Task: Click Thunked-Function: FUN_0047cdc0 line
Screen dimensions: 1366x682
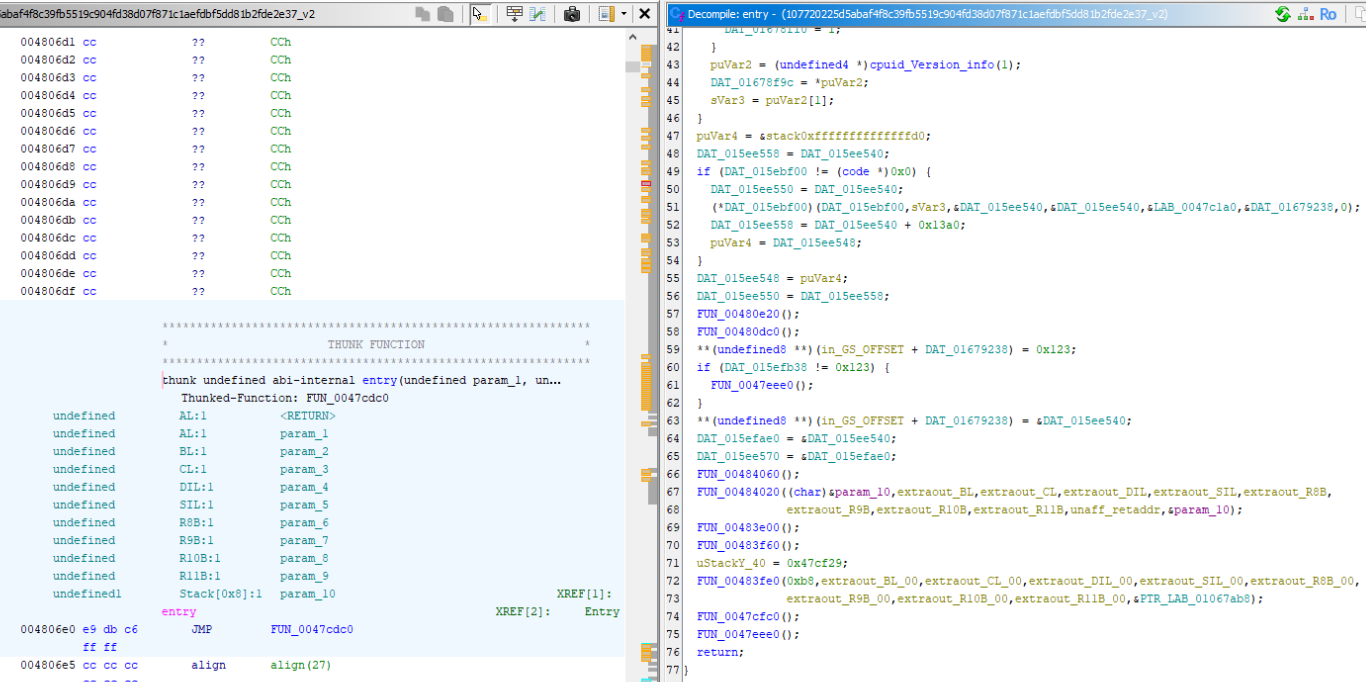Action: point(285,398)
